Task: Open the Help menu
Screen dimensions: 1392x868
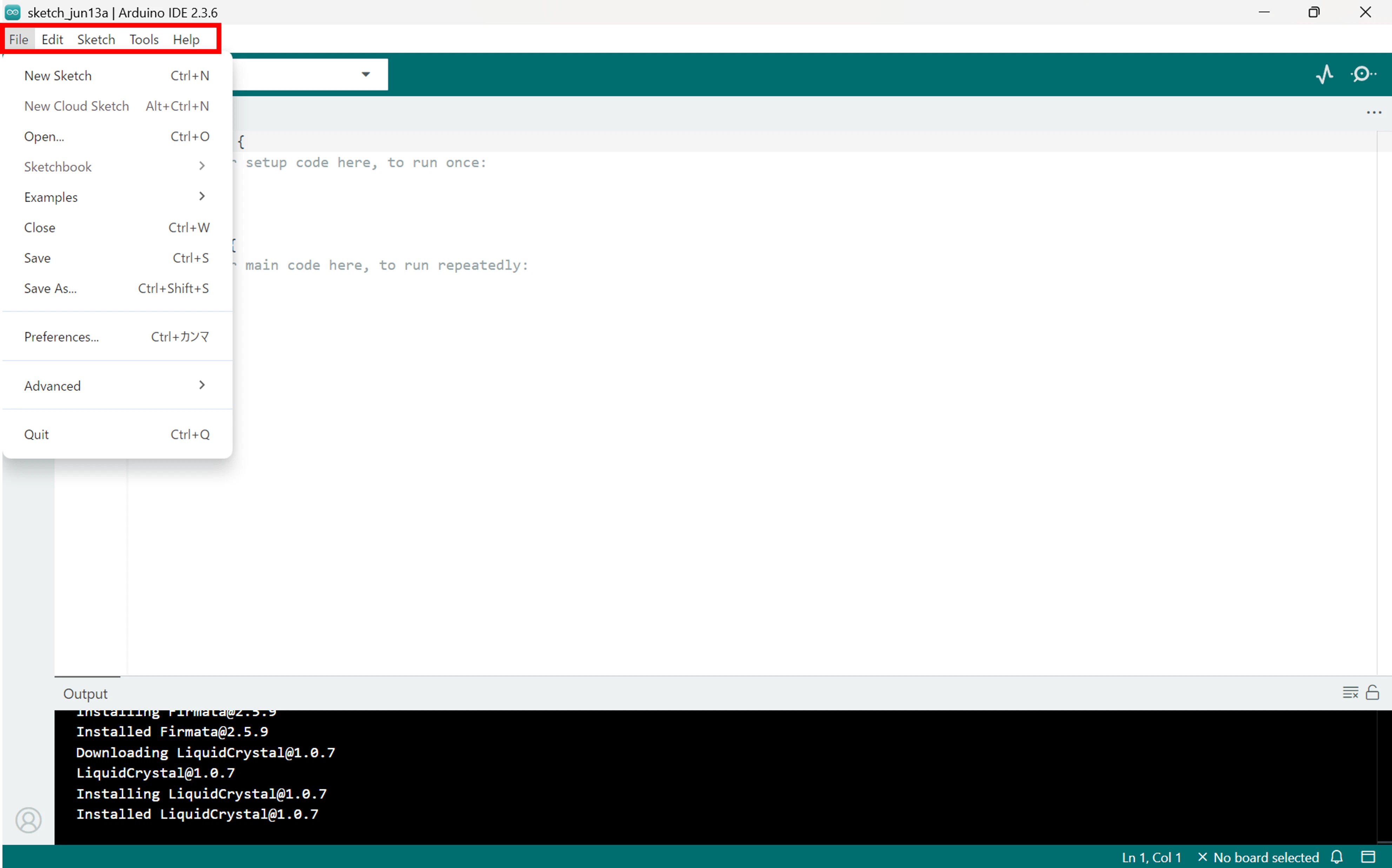Action: point(186,39)
